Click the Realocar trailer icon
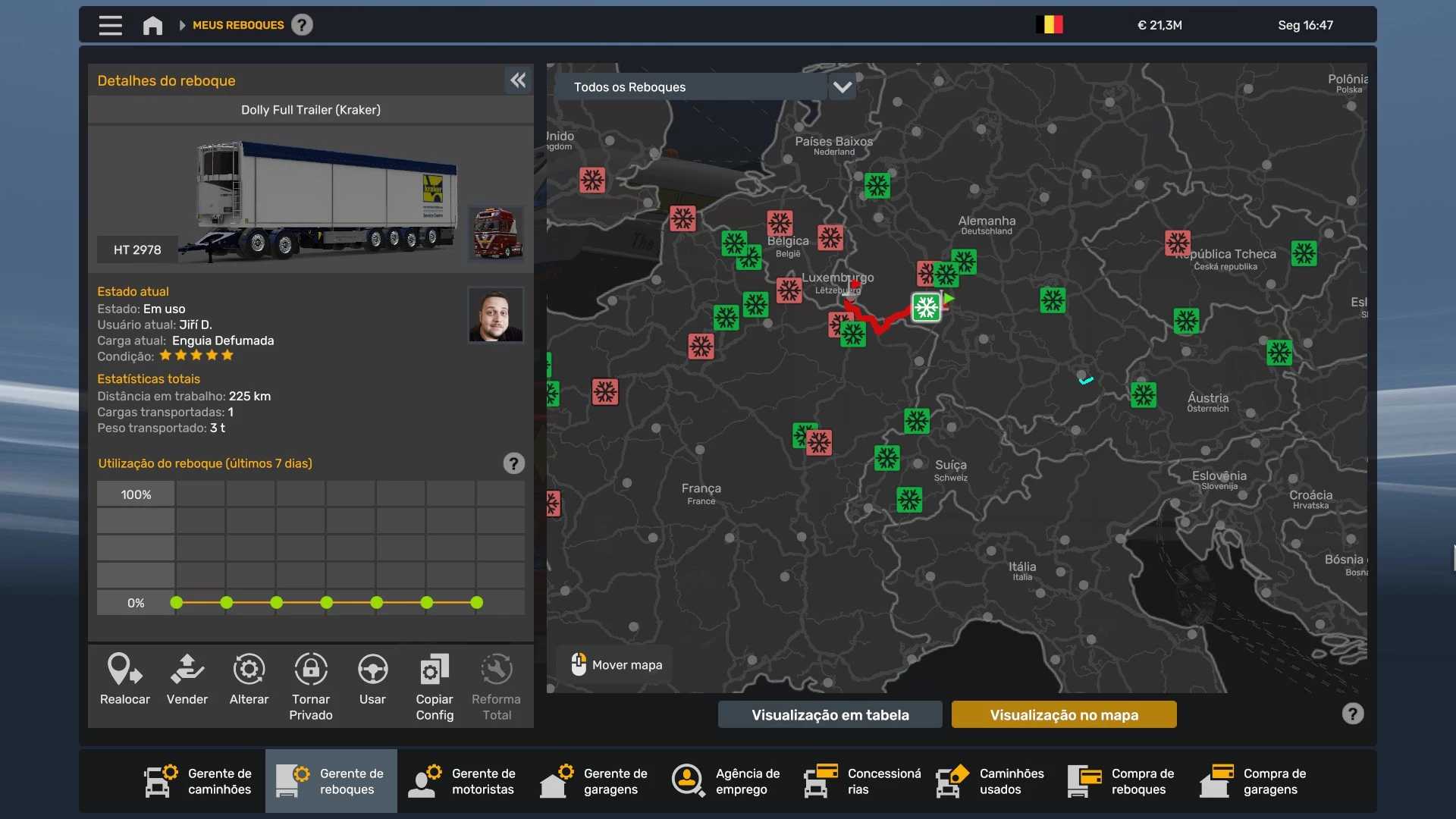1456x819 pixels. click(124, 670)
